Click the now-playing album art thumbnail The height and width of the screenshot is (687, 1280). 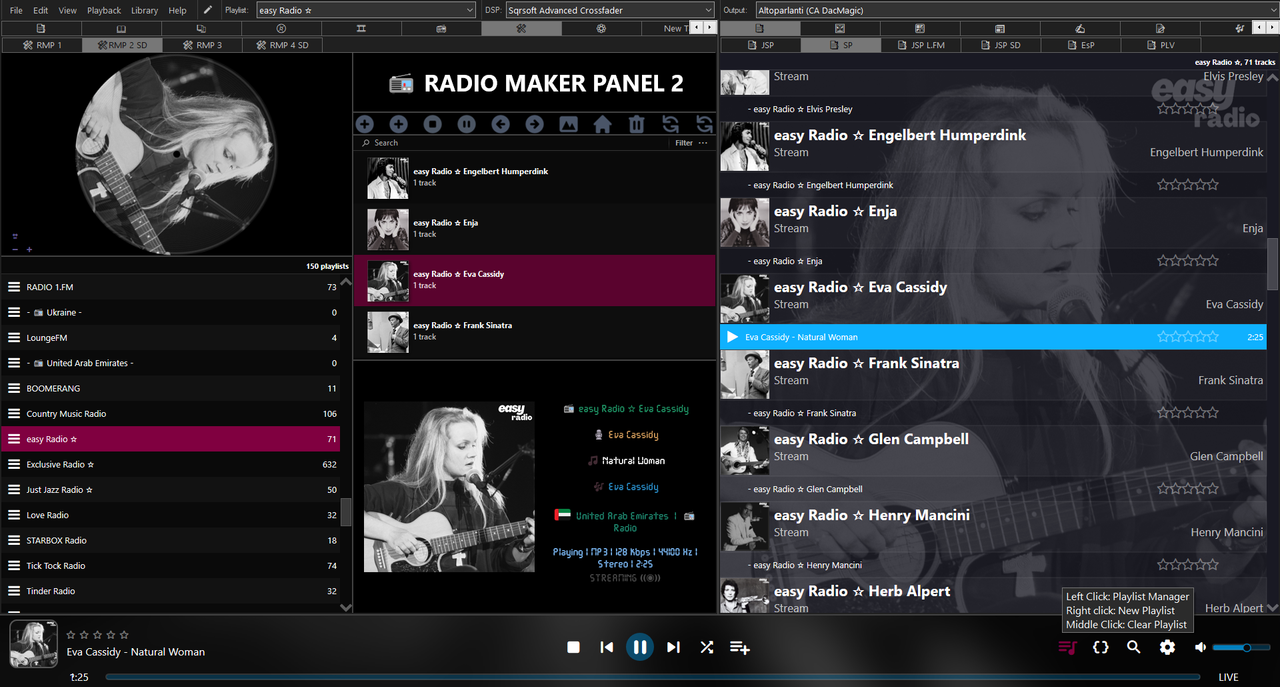pyautogui.click(x=33, y=645)
